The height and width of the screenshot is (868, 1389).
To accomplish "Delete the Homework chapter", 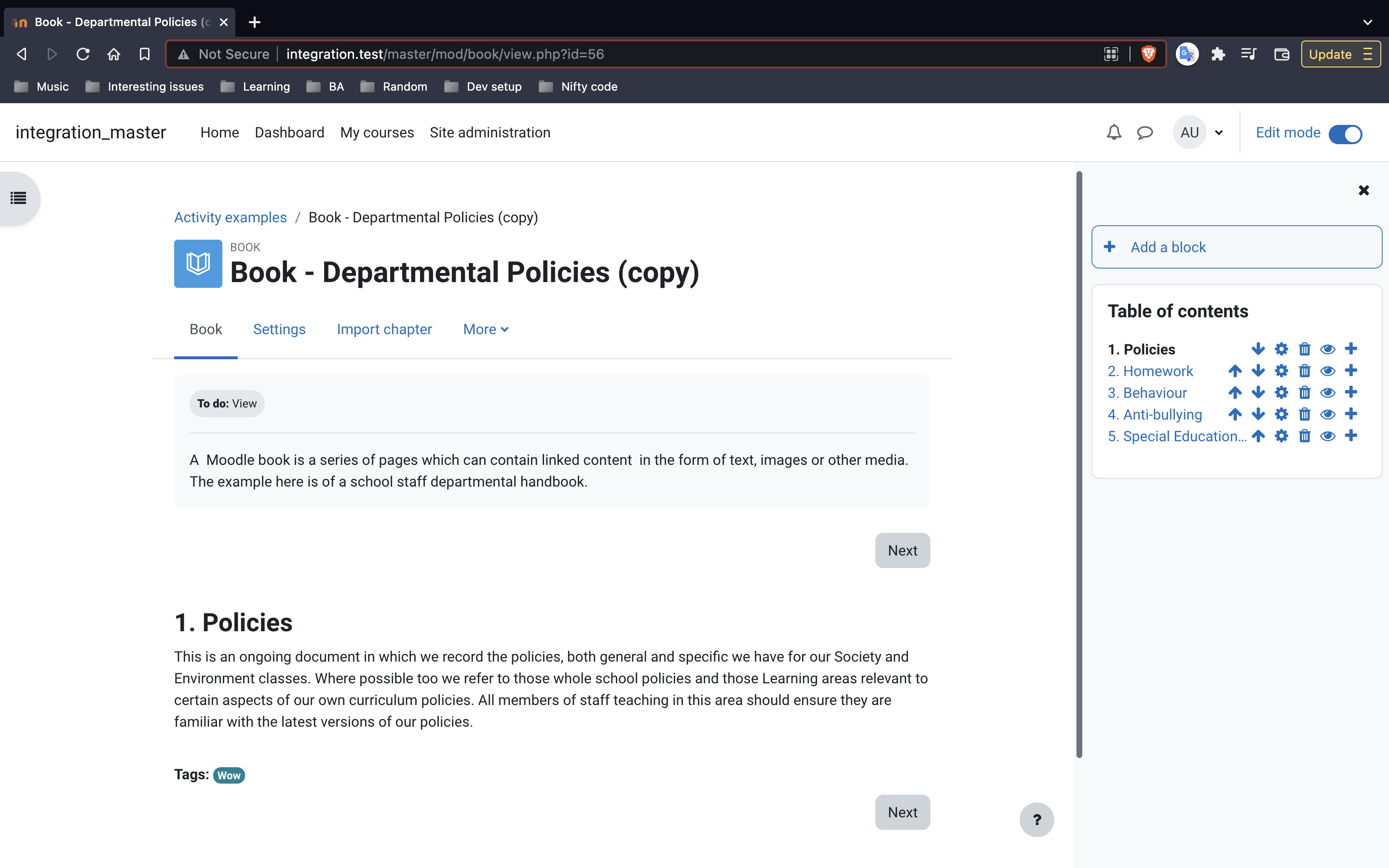I will click(1305, 371).
